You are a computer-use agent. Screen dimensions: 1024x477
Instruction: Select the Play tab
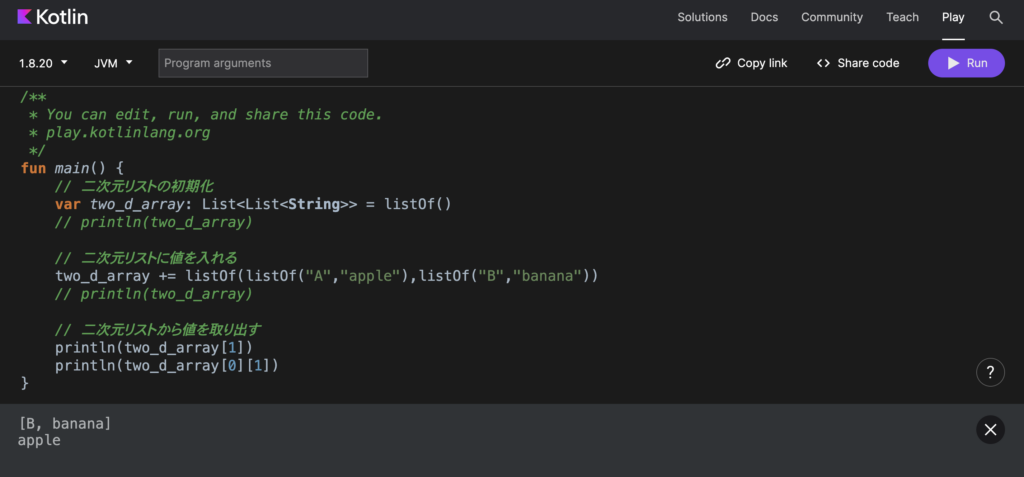(953, 18)
